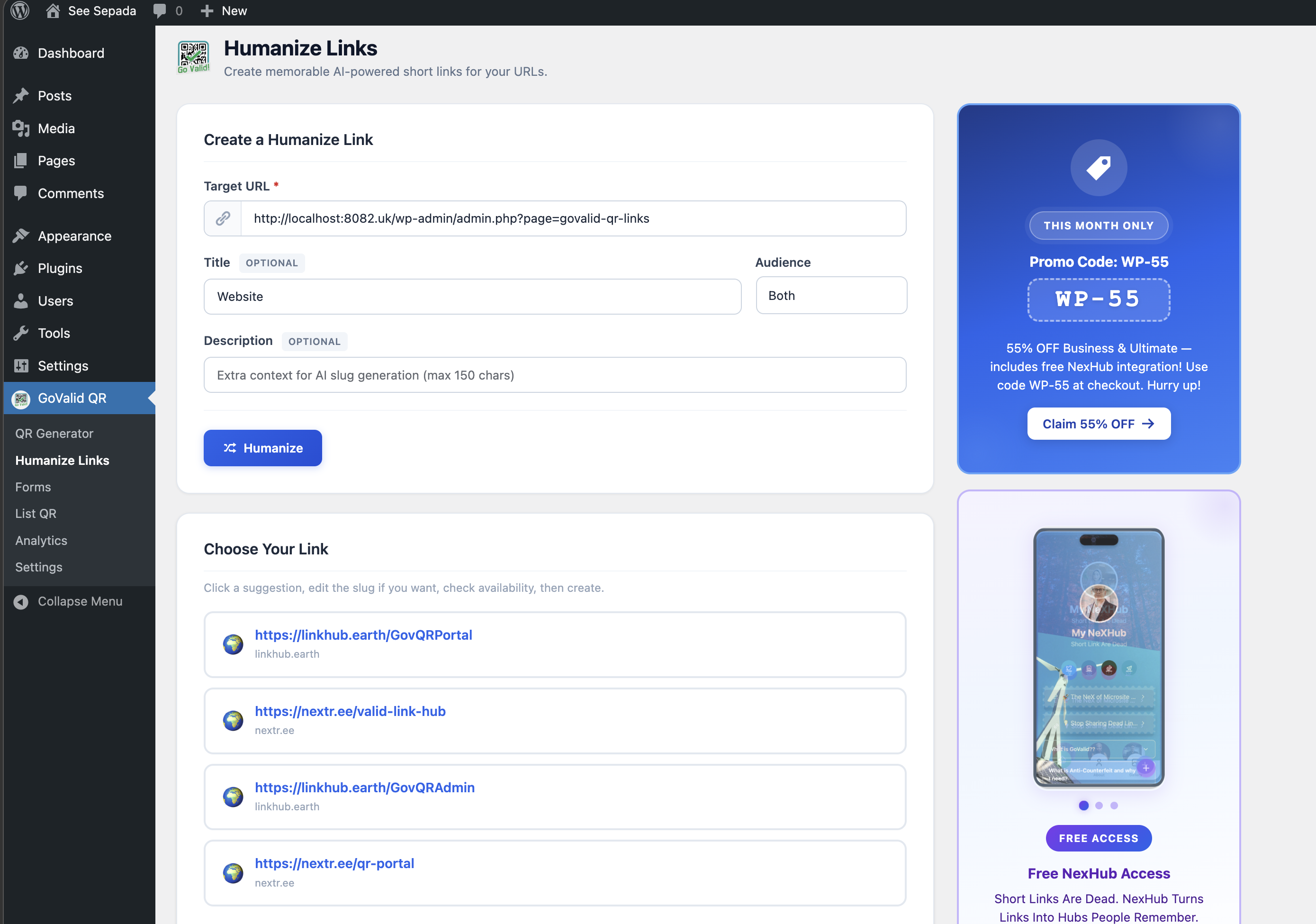The height and width of the screenshot is (924, 1316).
Task: Open the Plugins menu in sidebar
Action: click(x=60, y=268)
